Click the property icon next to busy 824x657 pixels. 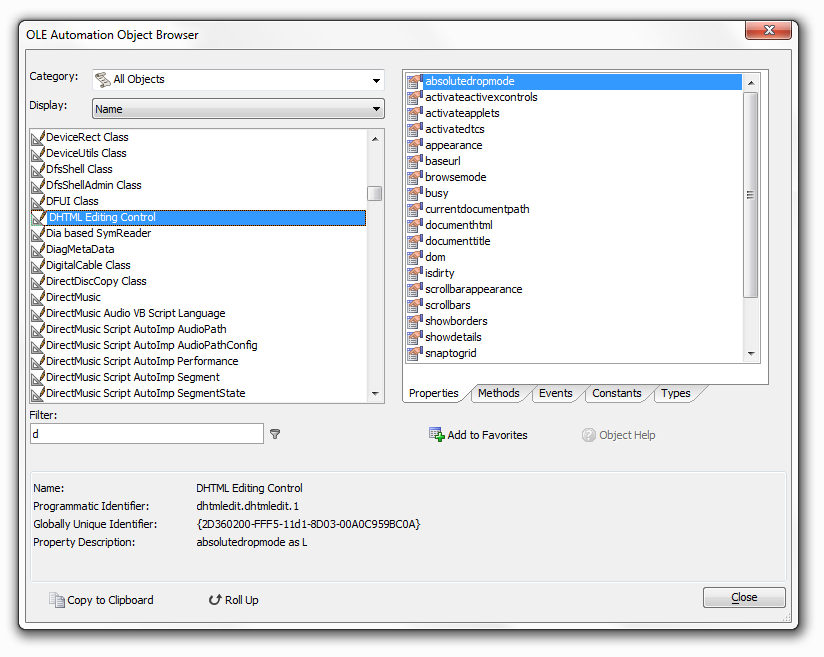[x=415, y=193]
